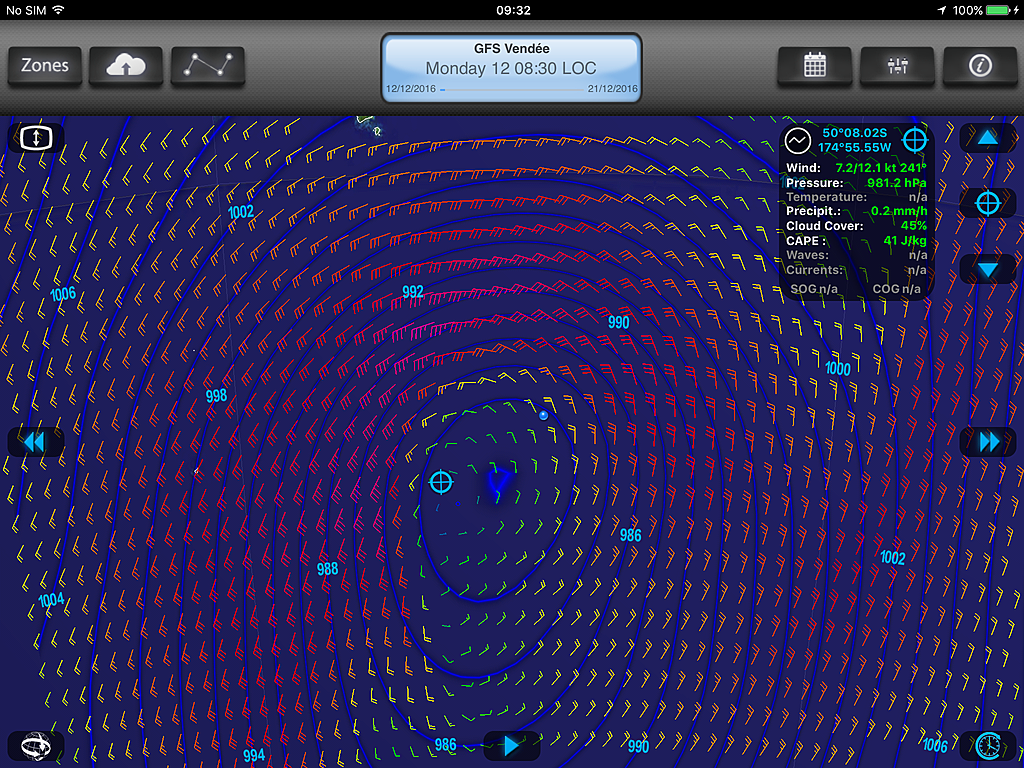Tap the battery status indicator
Screen dimensions: 1024x768
[x=1000, y=10]
